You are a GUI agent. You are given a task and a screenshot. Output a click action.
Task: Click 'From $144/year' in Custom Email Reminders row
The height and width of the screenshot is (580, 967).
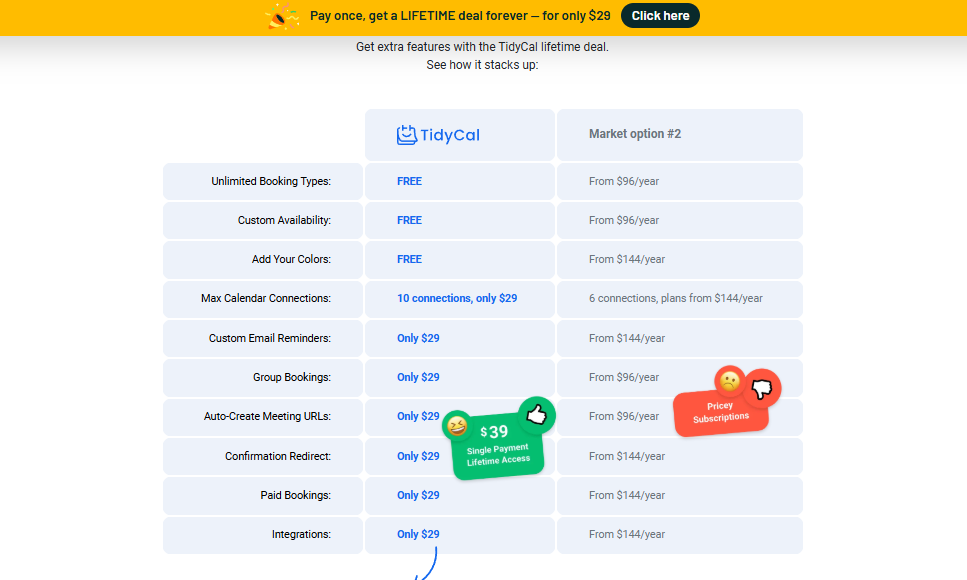coord(627,338)
